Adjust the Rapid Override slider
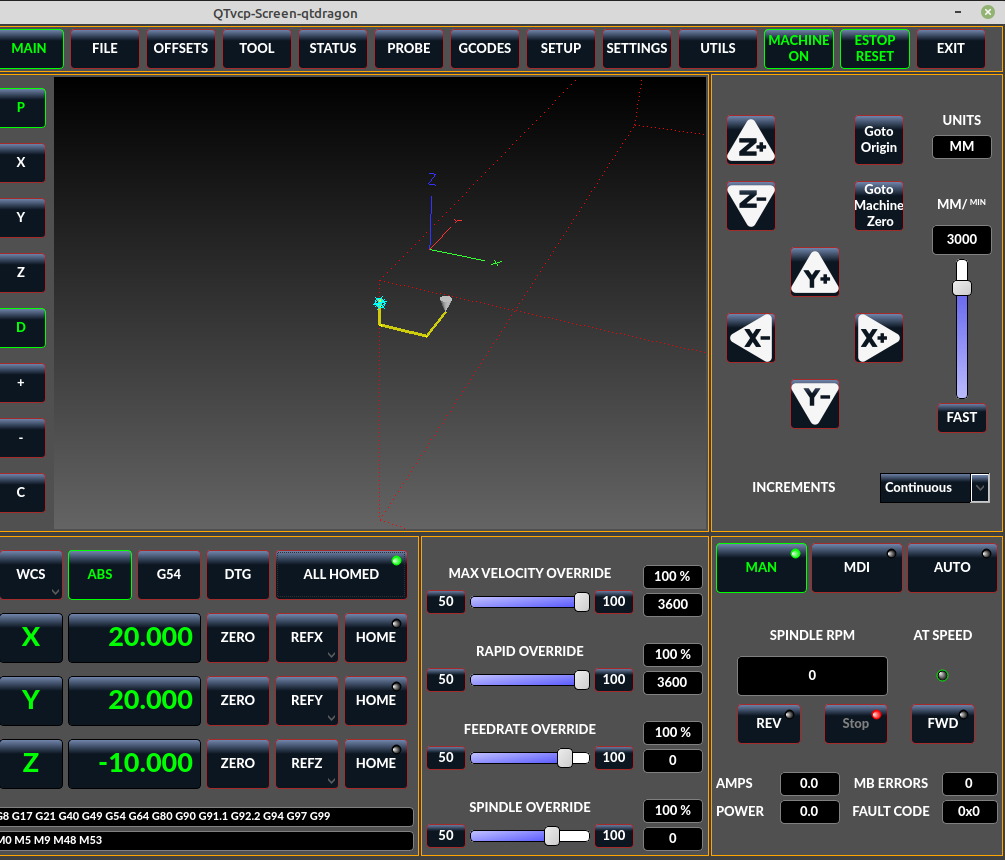Screen dimensions: 1005x860 point(530,681)
